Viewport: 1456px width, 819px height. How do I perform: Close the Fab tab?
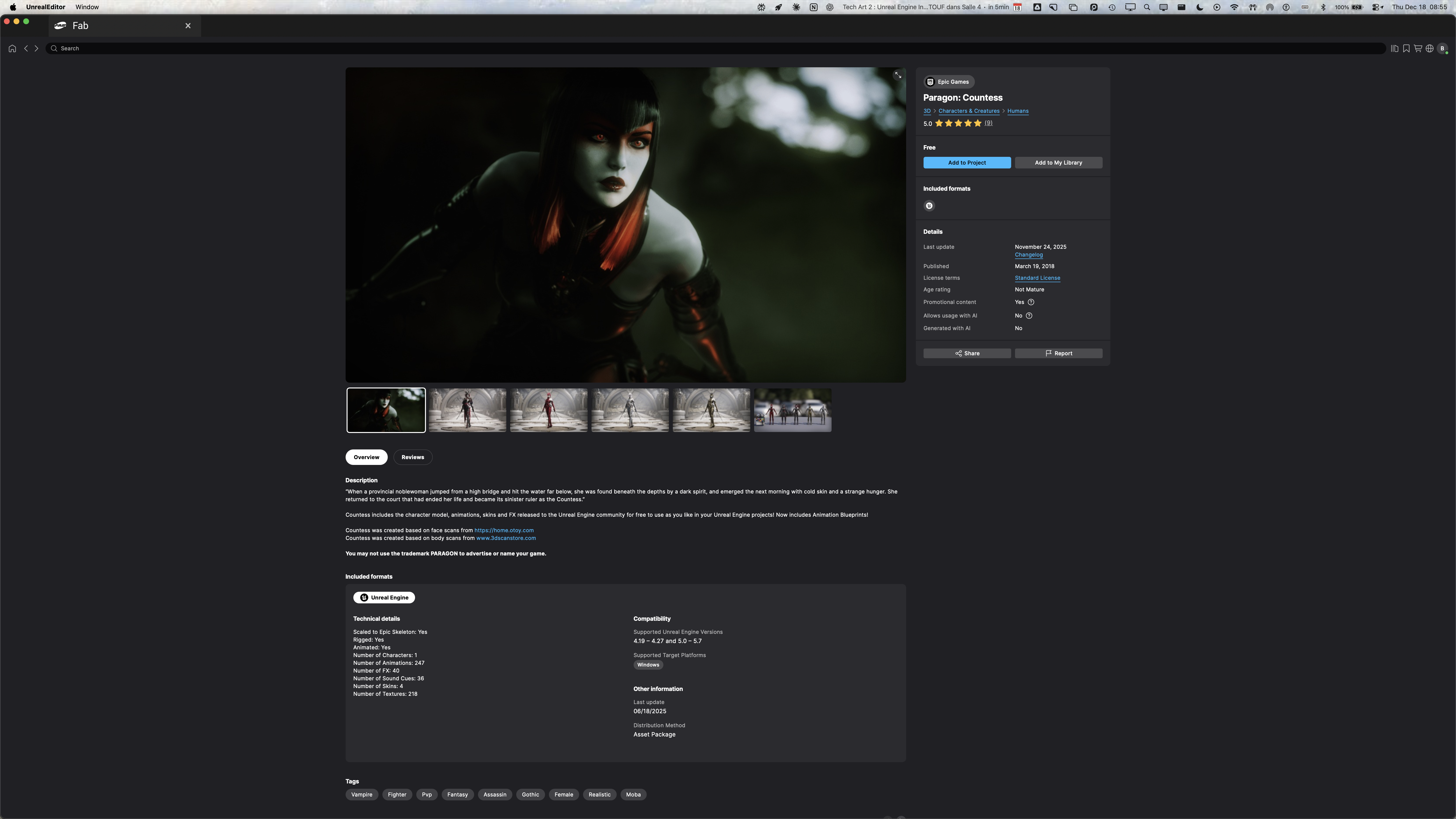click(188, 26)
